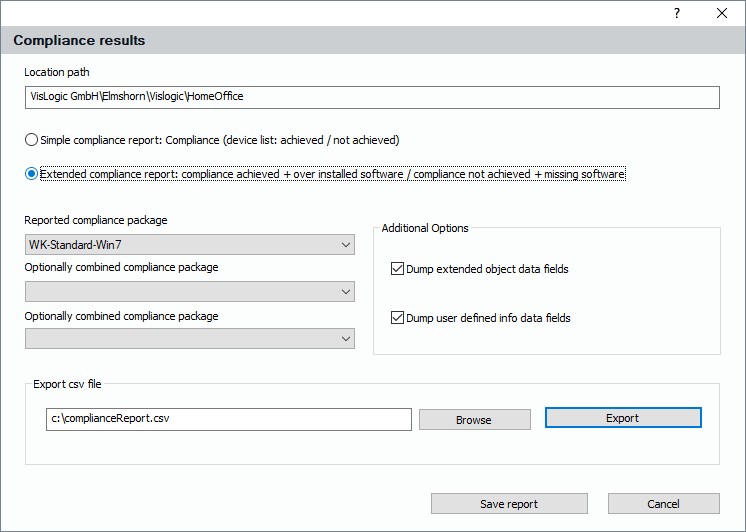Click into the Location path field
Screen dimensions: 746x532
click(x=372, y=97)
